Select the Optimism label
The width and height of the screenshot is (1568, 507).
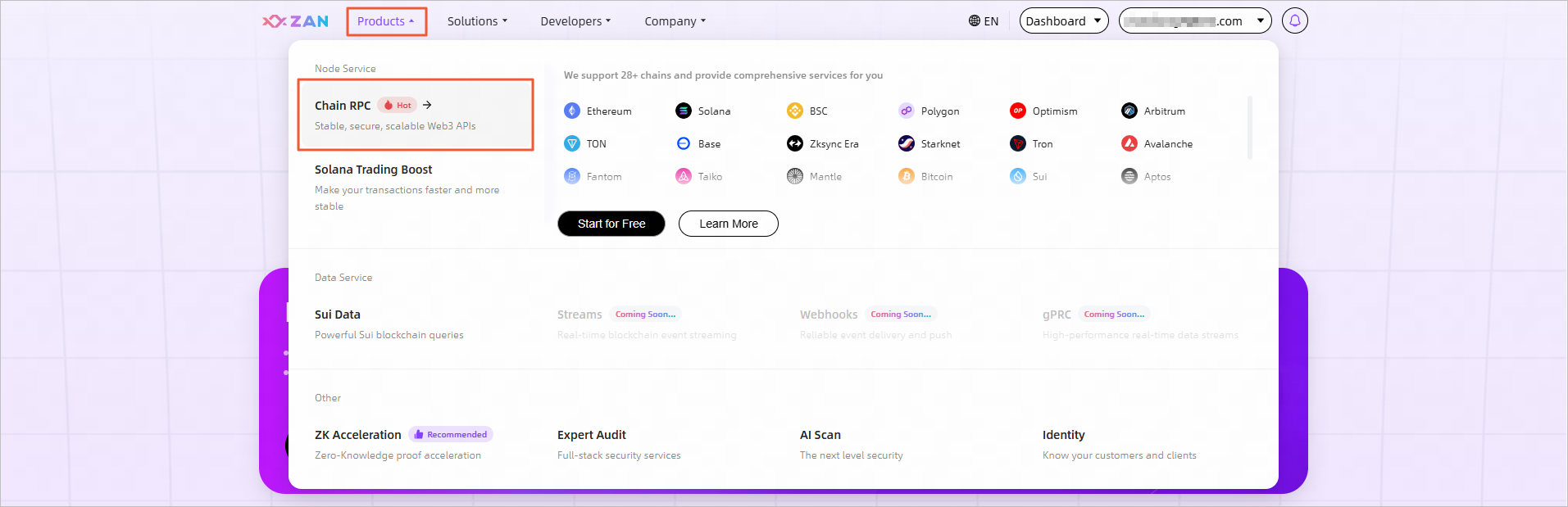pos(1055,111)
